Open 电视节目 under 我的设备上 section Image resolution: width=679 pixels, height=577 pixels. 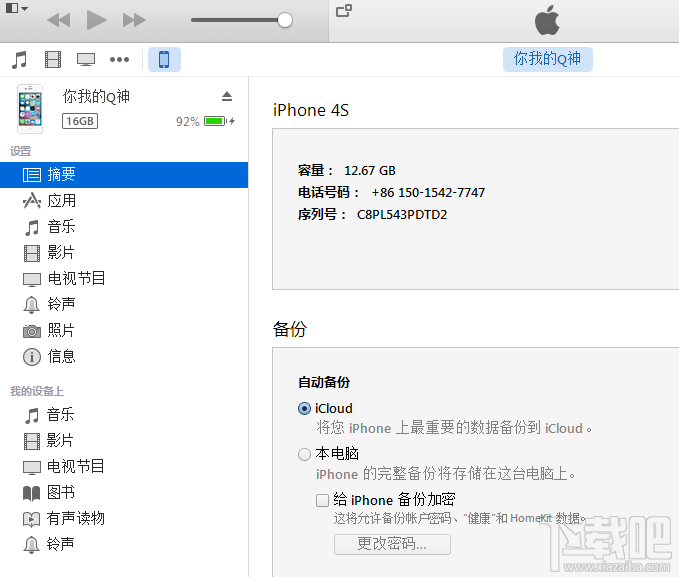[x=124, y=467]
